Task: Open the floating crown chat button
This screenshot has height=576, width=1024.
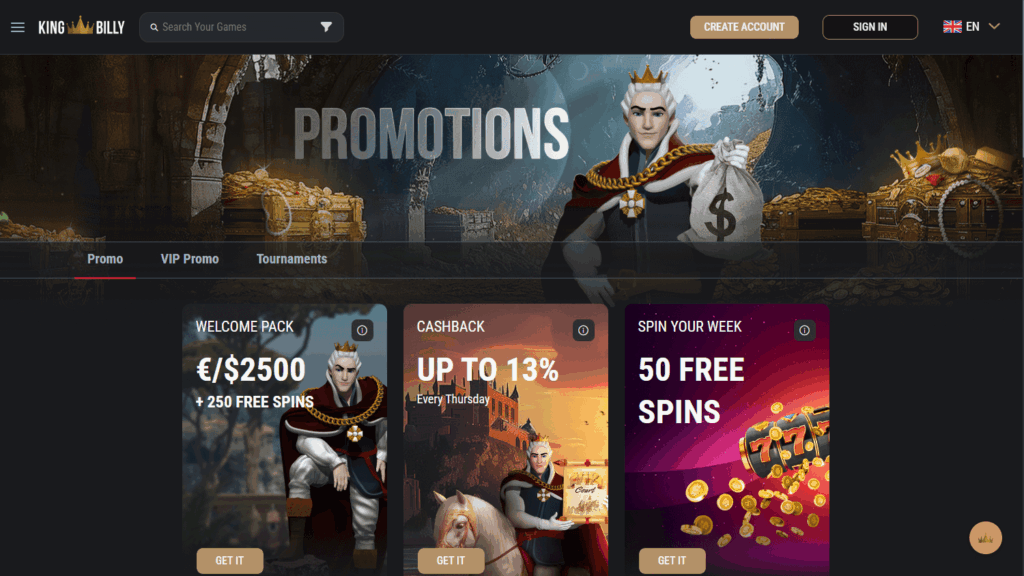Action: [985, 537]
